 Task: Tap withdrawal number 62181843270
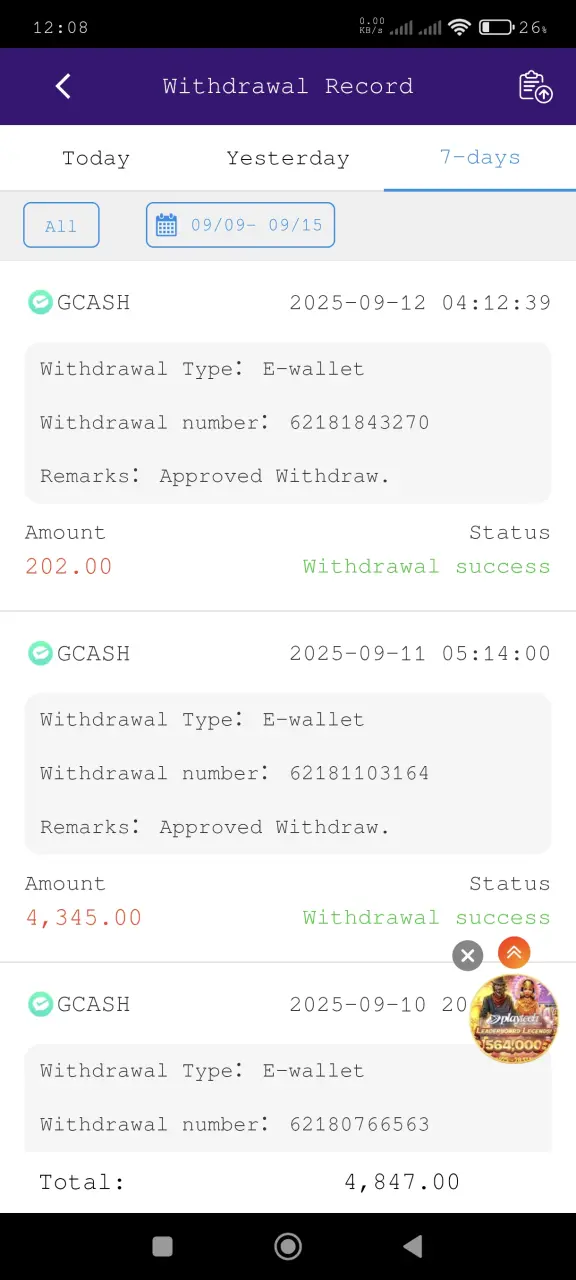360,422
